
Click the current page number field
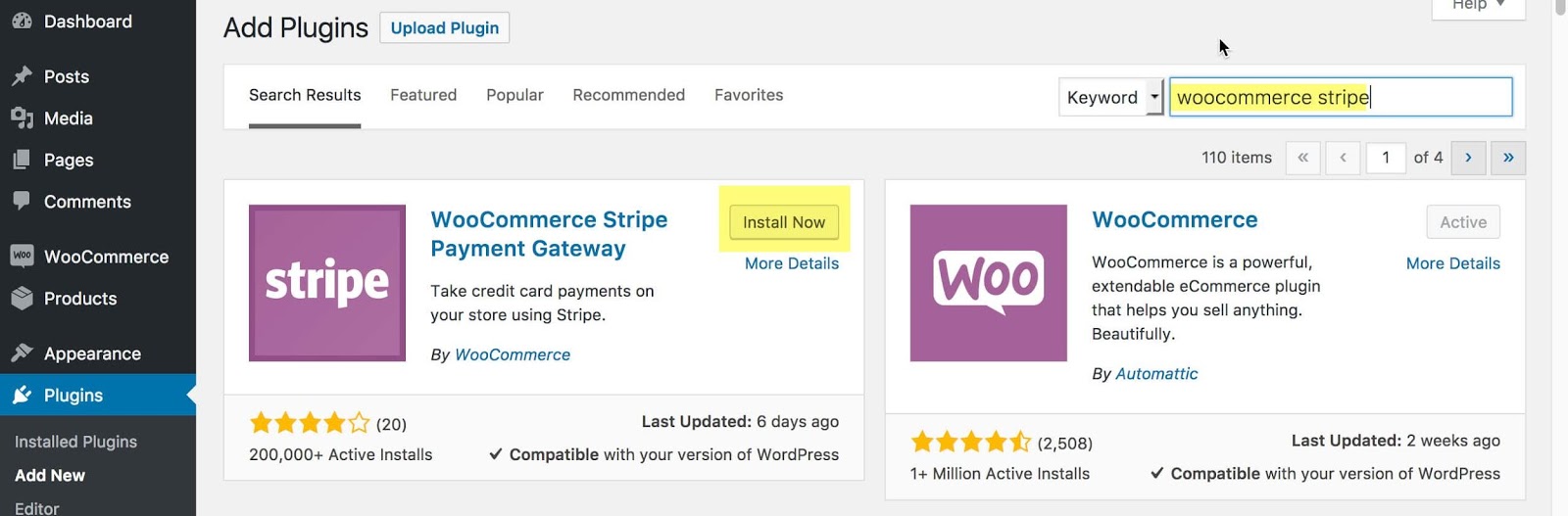pyautogui.click(x=1386, y=158)
